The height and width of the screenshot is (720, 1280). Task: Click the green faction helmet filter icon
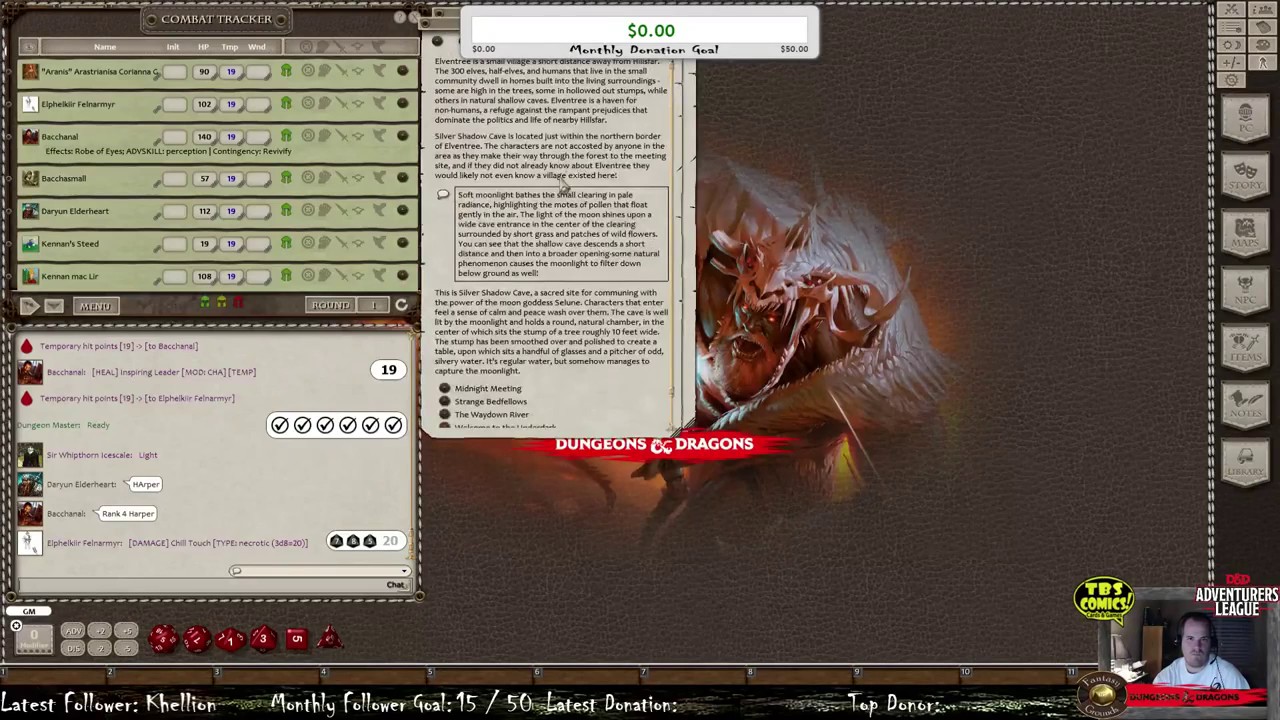[205, 303]
